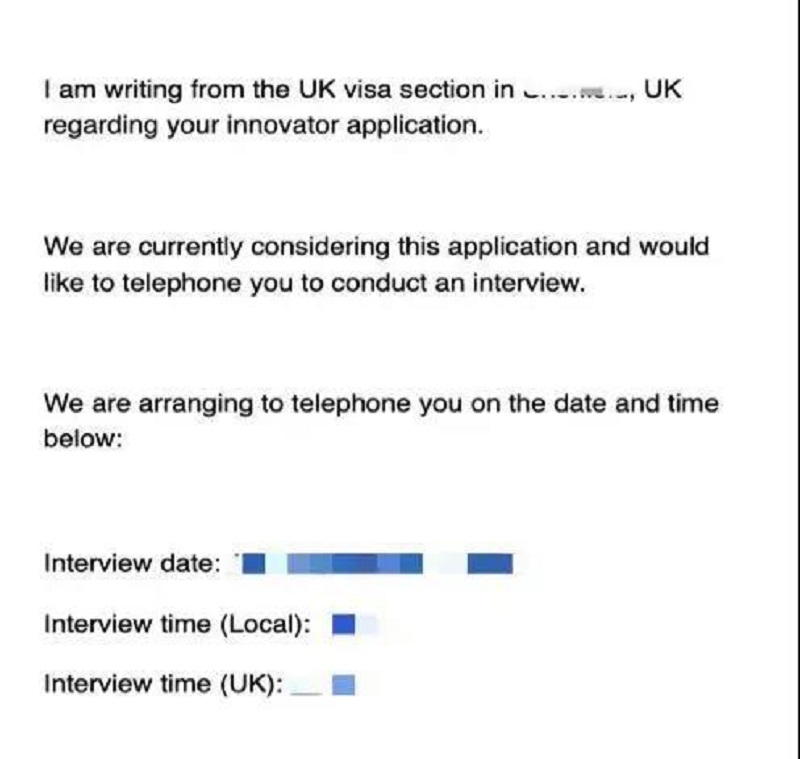Click the word 'below:' in third paragraph
The width and height of the screenshot is (800, 759).
click(83, 438)
